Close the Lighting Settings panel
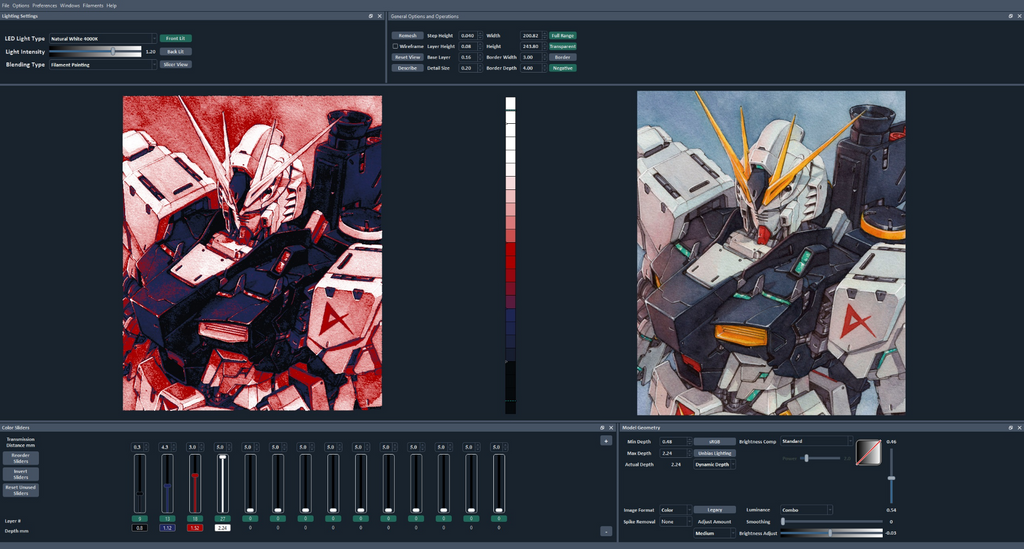Image resolution: width=1024 pixels, height=549 pixels. click(x=379, y=16)
